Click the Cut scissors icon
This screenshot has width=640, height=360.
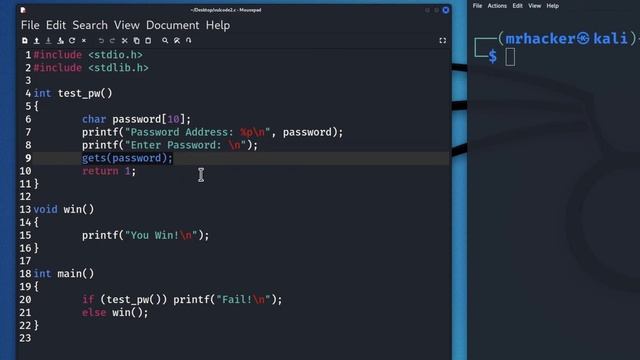pyautogui.click(x=124, y=41)
